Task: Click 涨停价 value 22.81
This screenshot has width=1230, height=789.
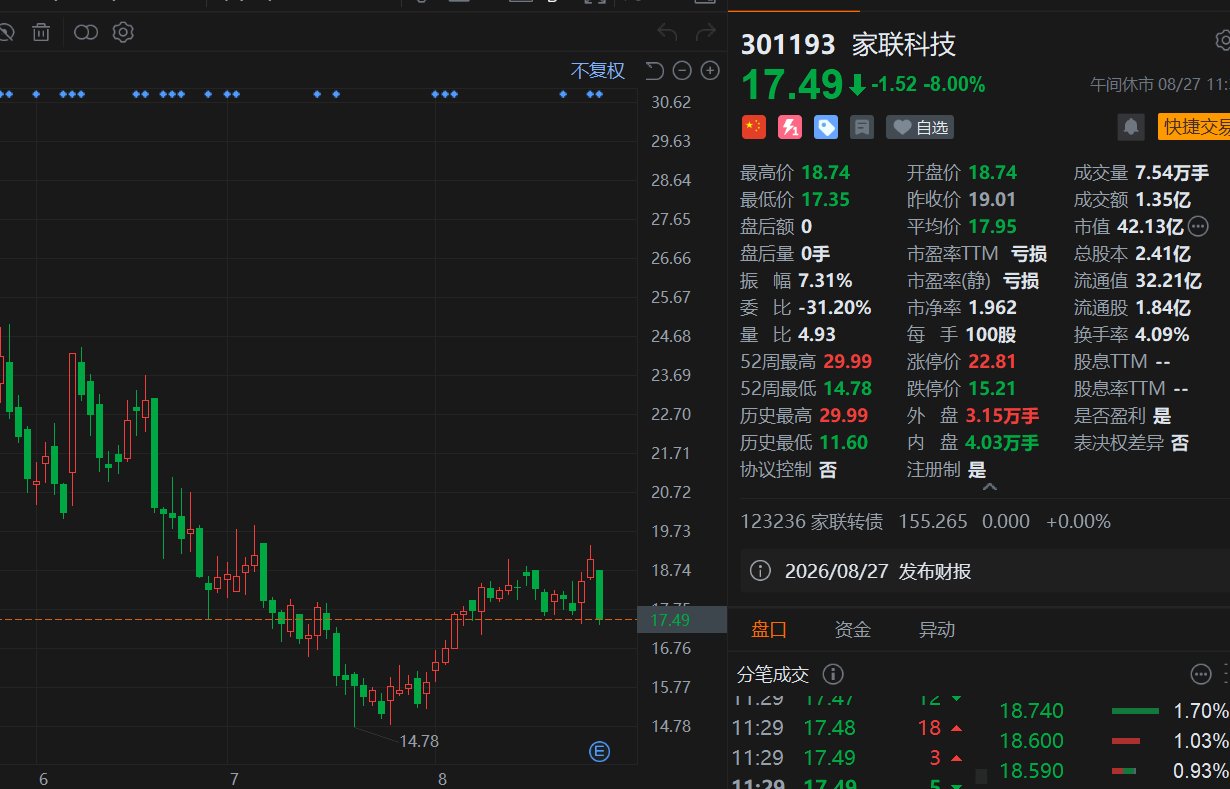Action: pyautogui.click(x=992, y=361)
